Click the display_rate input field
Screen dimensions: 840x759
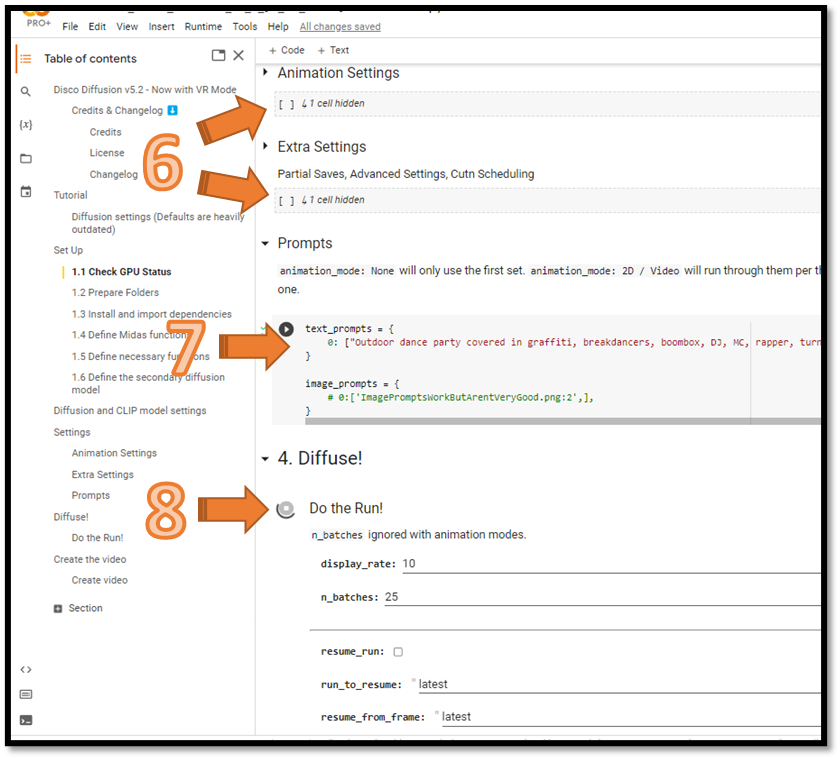pos(611,564)
